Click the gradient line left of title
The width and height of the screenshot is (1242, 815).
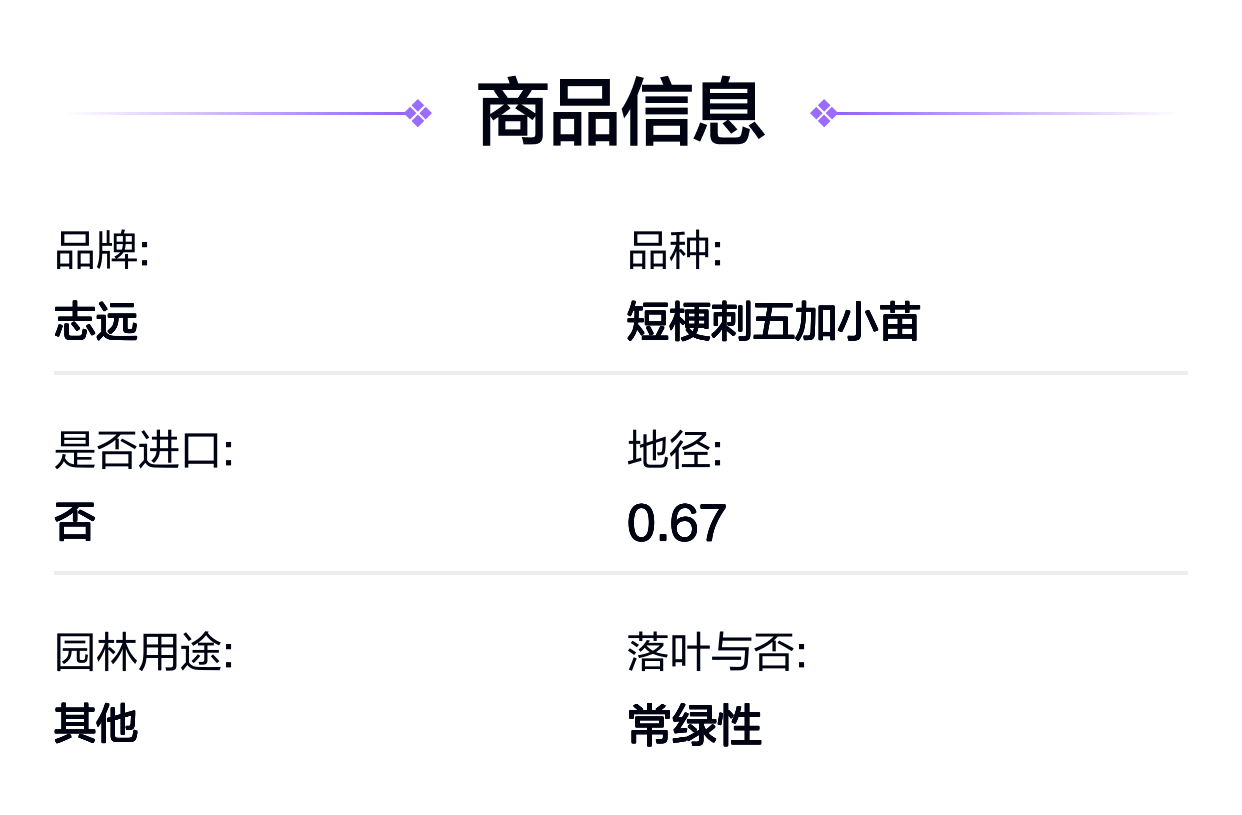[x=235, y=113]
